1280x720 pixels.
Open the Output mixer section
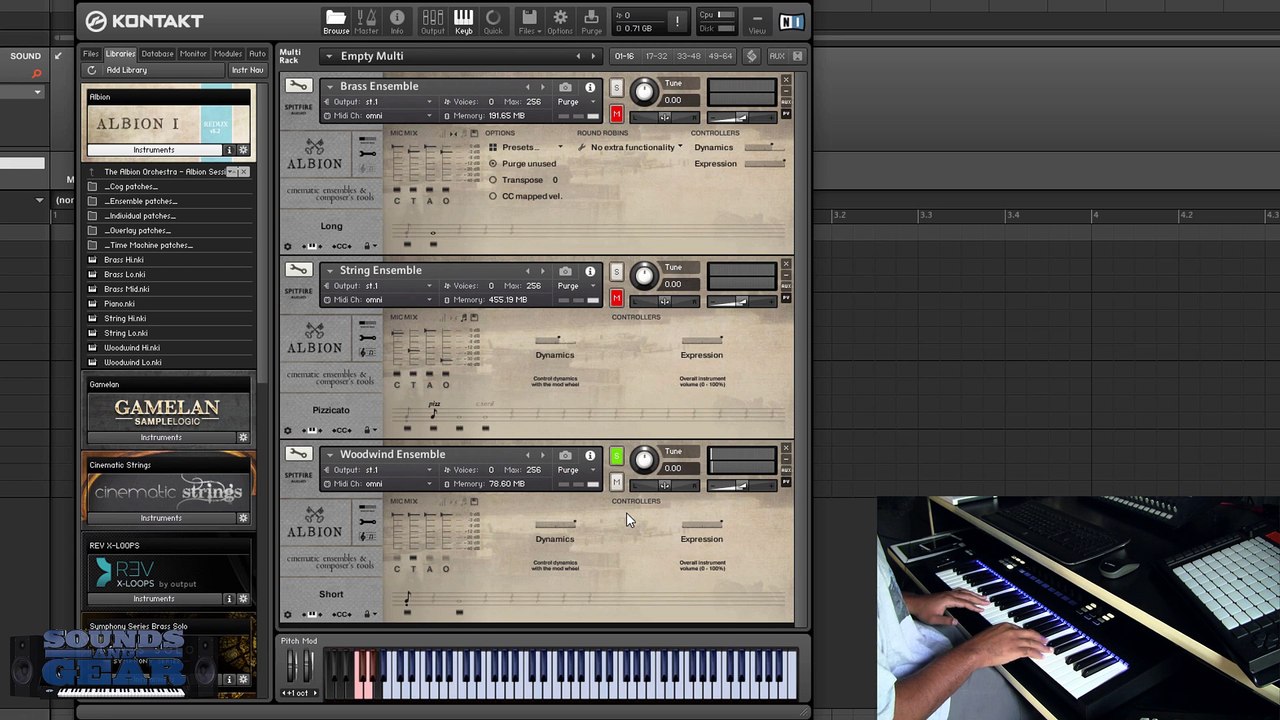tap(433, 21)
